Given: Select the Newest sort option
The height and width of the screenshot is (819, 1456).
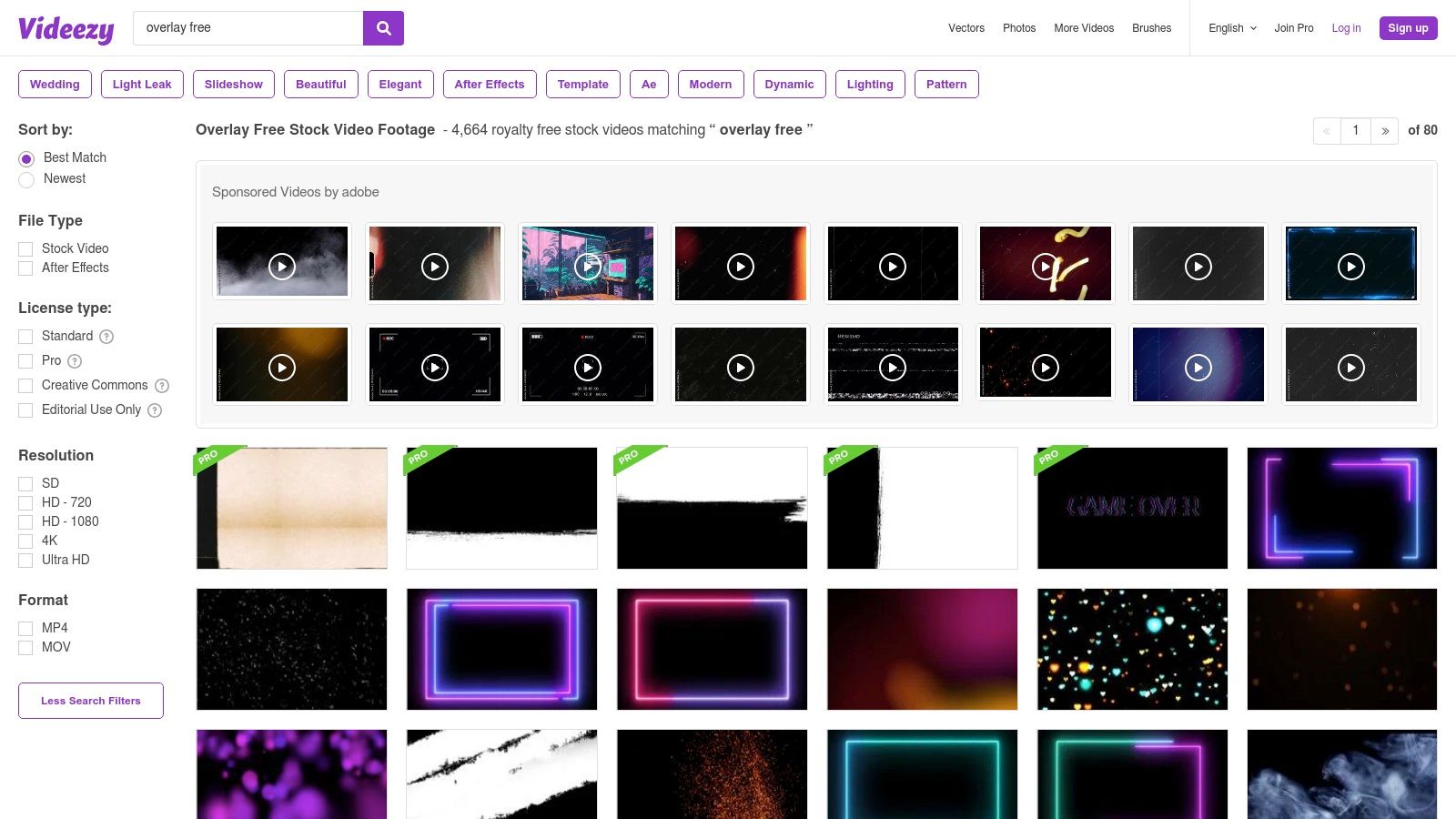Looking at the screenshot, I should point(26,179).
